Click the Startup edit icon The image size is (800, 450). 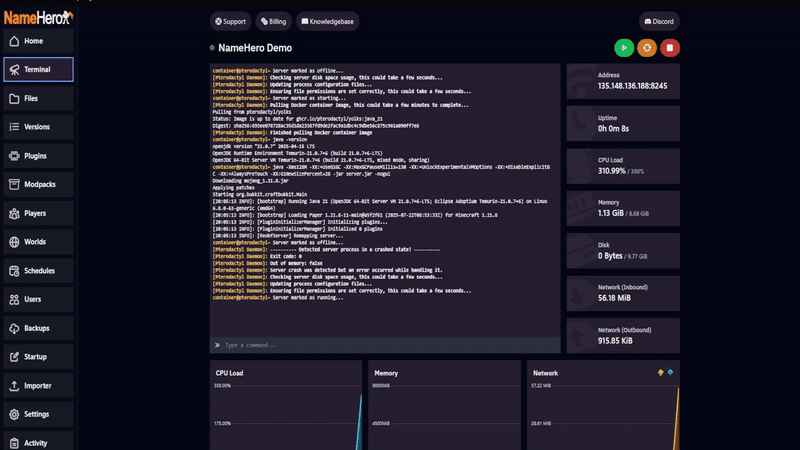coord(14,357)
